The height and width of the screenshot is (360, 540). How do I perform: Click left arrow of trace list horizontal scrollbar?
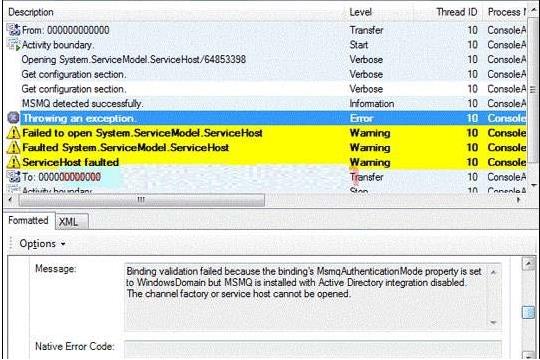click(10, 199)
